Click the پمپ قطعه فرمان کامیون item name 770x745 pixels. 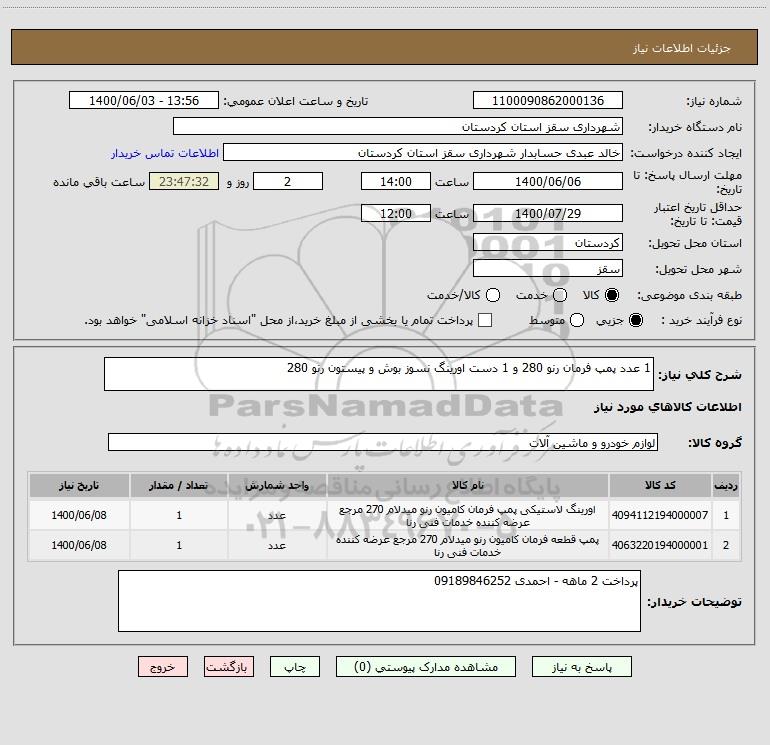[468, 546]
